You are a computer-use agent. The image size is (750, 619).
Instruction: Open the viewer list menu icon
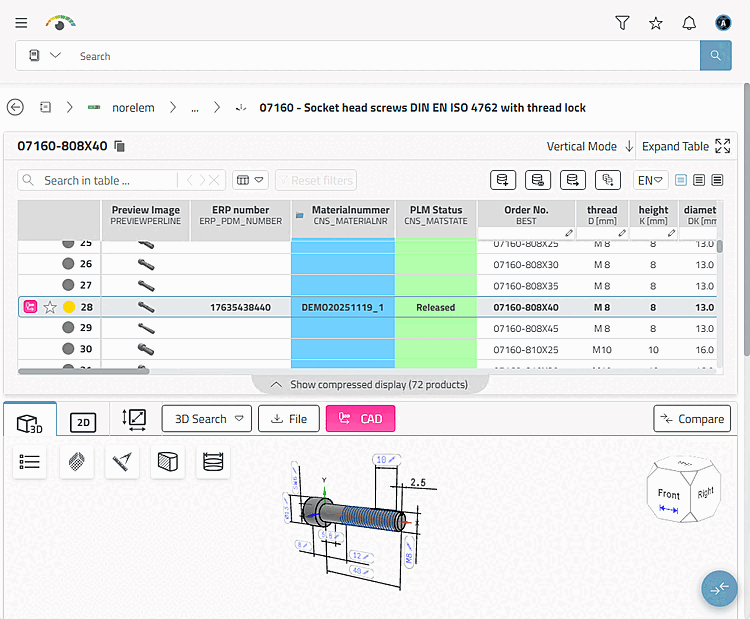tap(30, 462)
